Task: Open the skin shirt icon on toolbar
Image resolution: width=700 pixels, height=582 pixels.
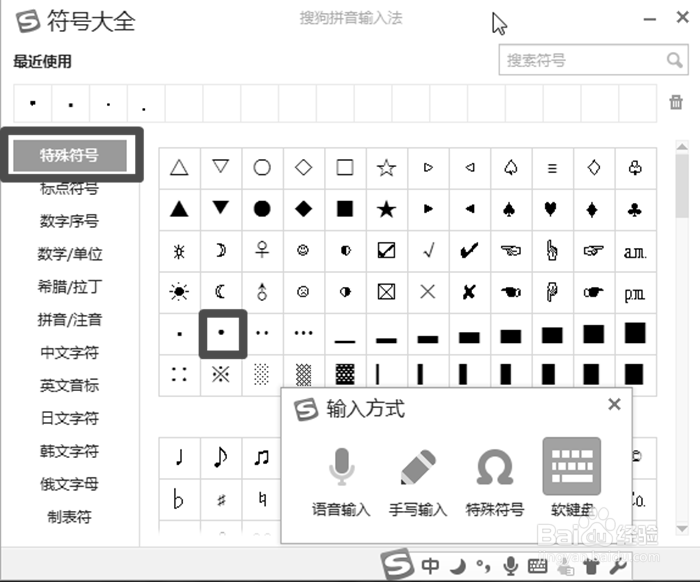Action: click(592, 566)
